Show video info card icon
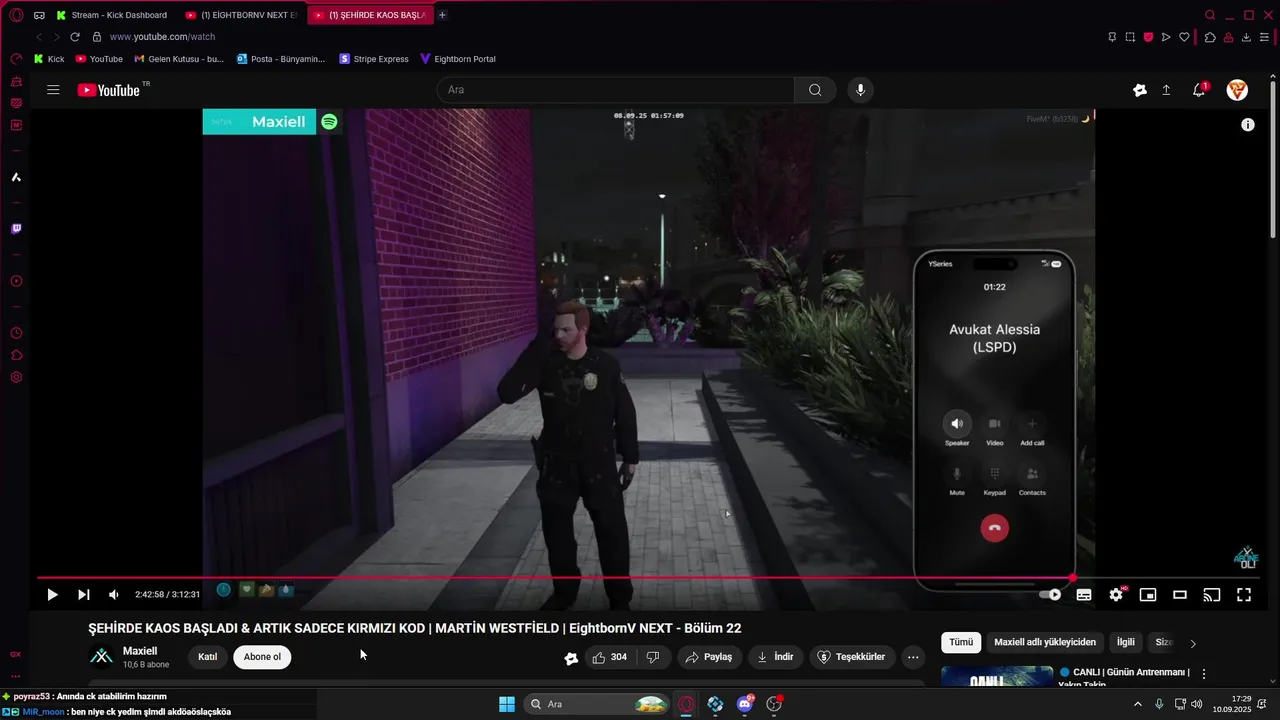The width and height of the screenshot is (1280, 720). coord(1248,125)
